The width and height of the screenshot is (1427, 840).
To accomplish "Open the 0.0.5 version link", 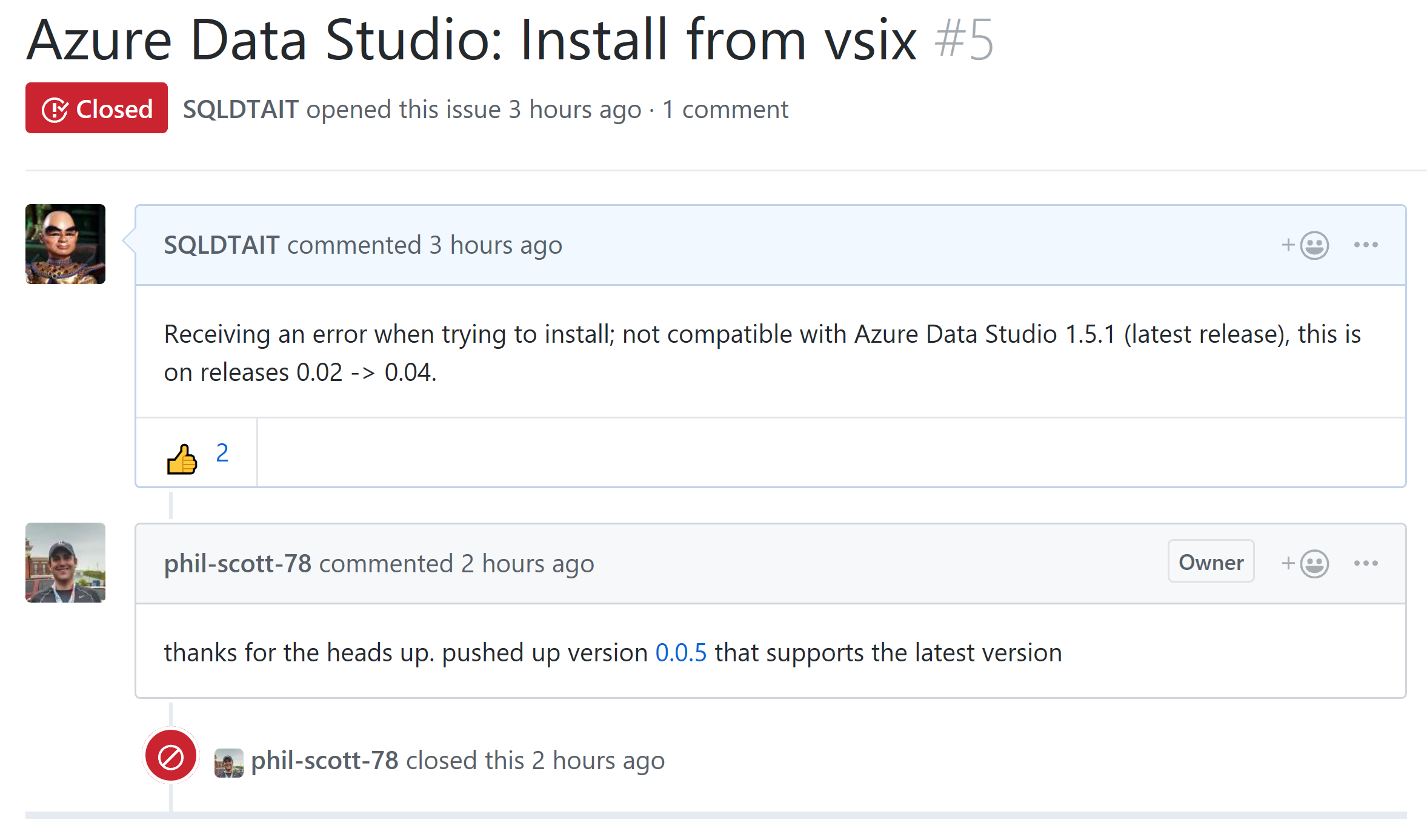I will pos(680,653).
